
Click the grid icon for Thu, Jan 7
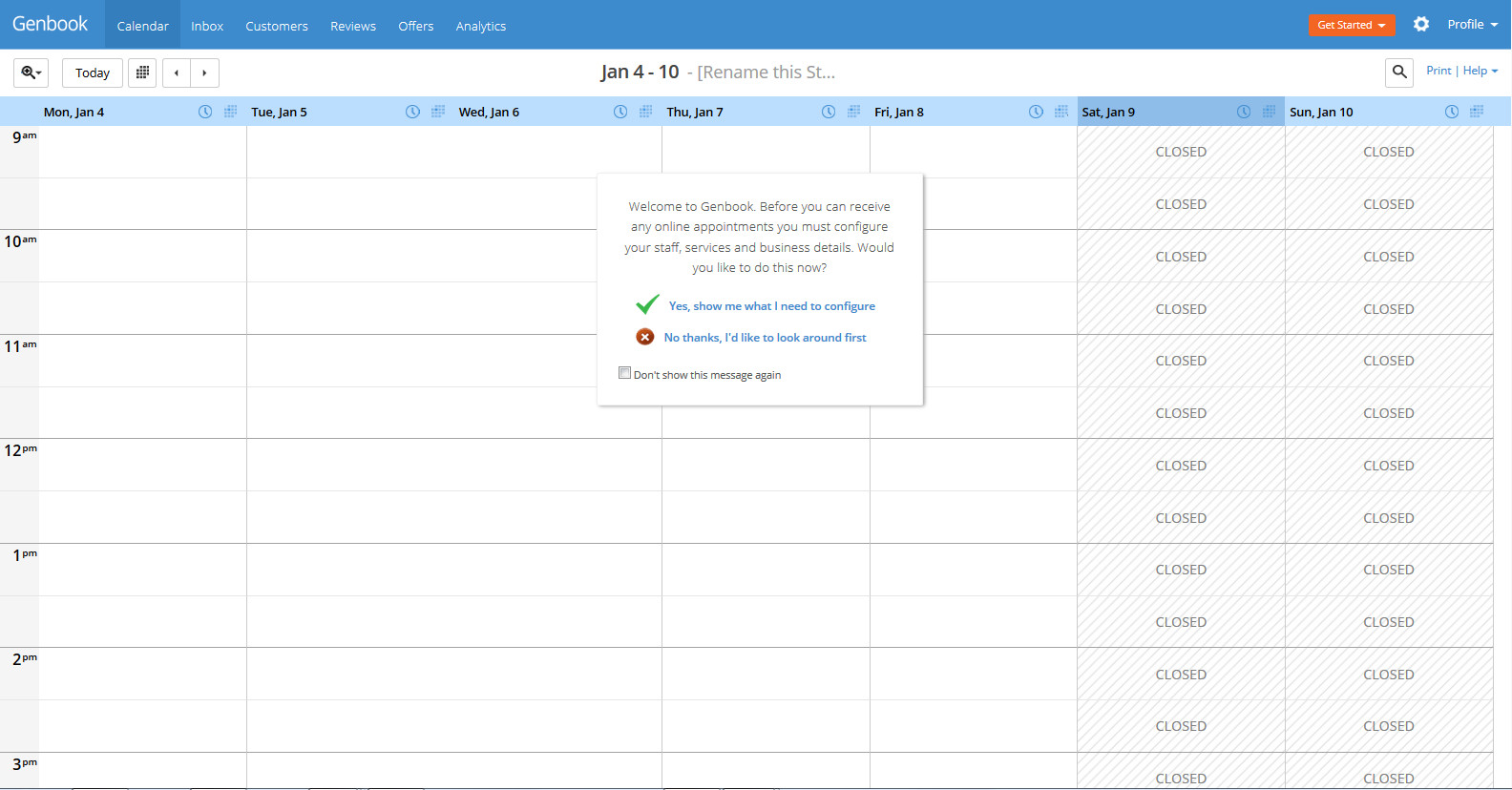pyautogui.click(x=853, y=112)
